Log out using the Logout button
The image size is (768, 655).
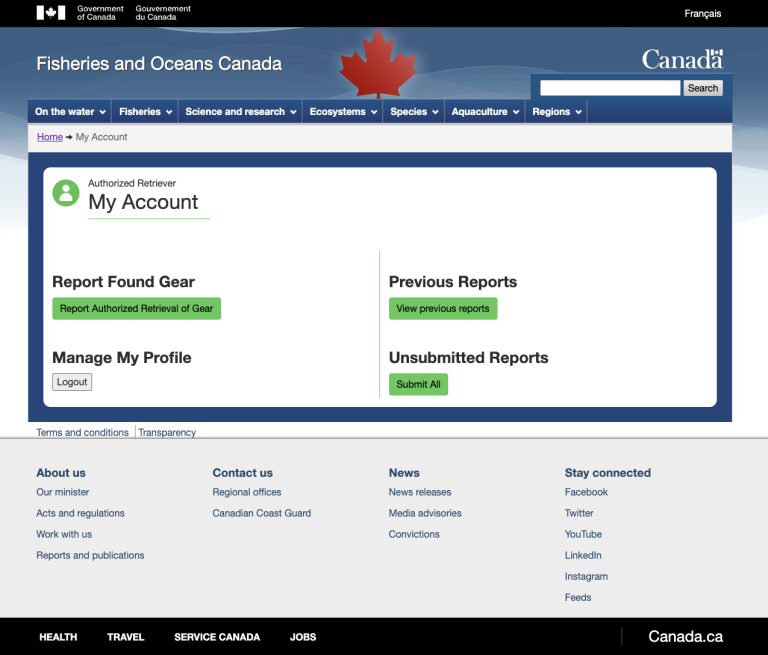(72, 382)
